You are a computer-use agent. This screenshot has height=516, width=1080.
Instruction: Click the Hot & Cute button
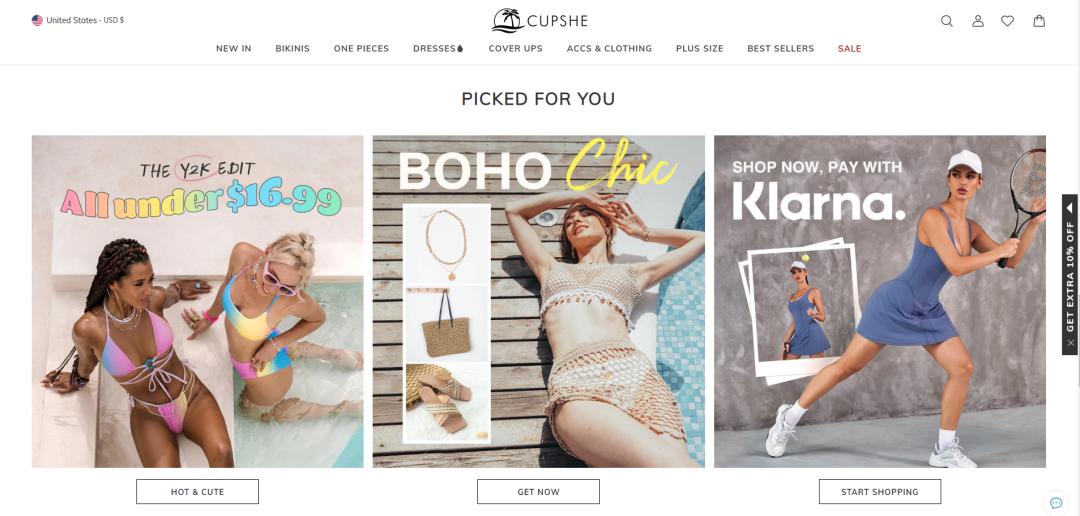pos(198,492)
